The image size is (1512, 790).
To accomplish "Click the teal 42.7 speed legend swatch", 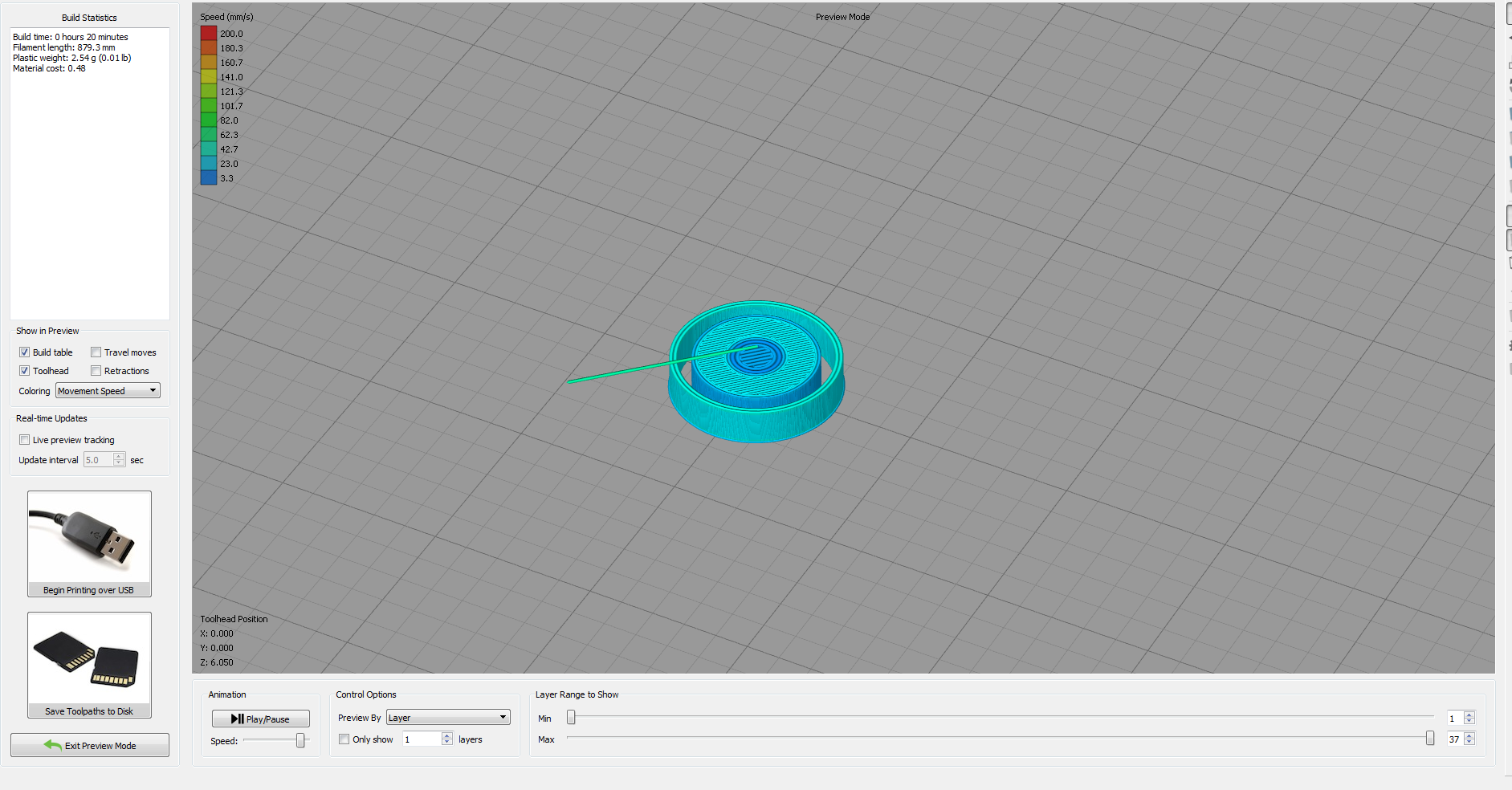I will click(209, 149).
